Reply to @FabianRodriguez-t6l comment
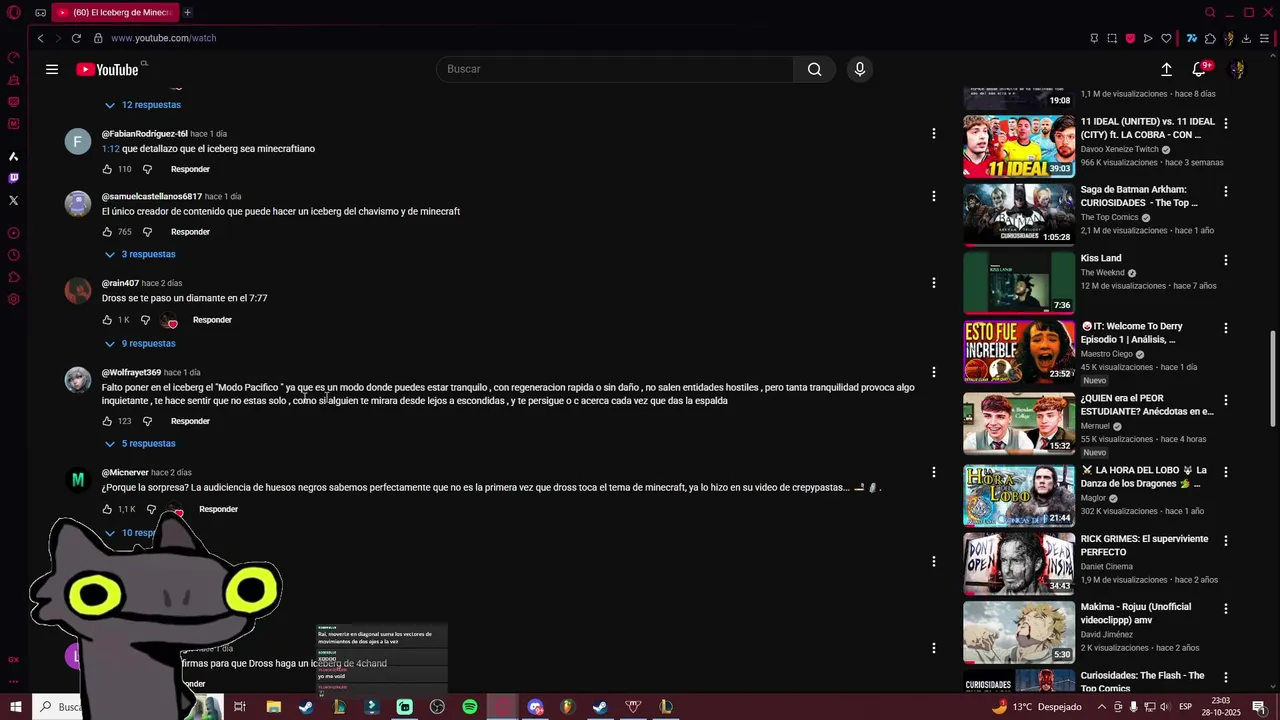 (x=190, y=169)
